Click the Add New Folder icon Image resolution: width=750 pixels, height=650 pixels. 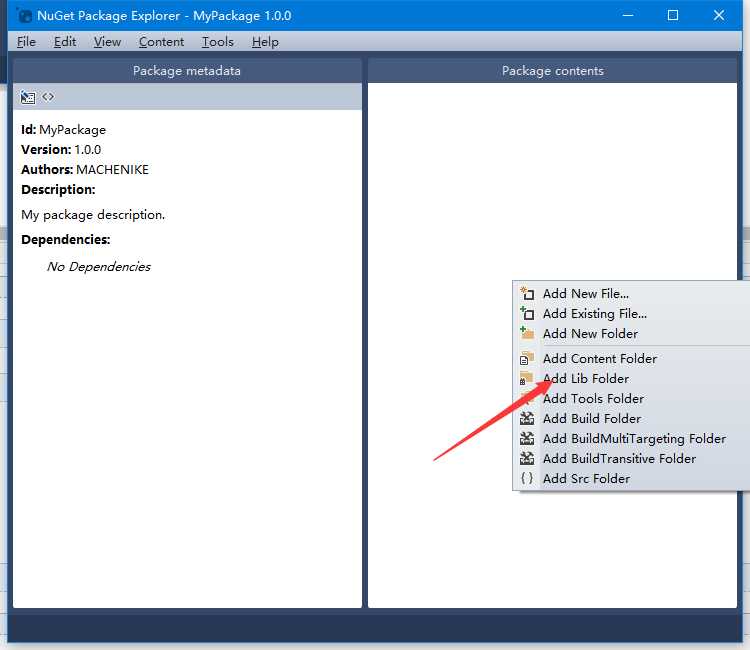[x=527, y=333]
